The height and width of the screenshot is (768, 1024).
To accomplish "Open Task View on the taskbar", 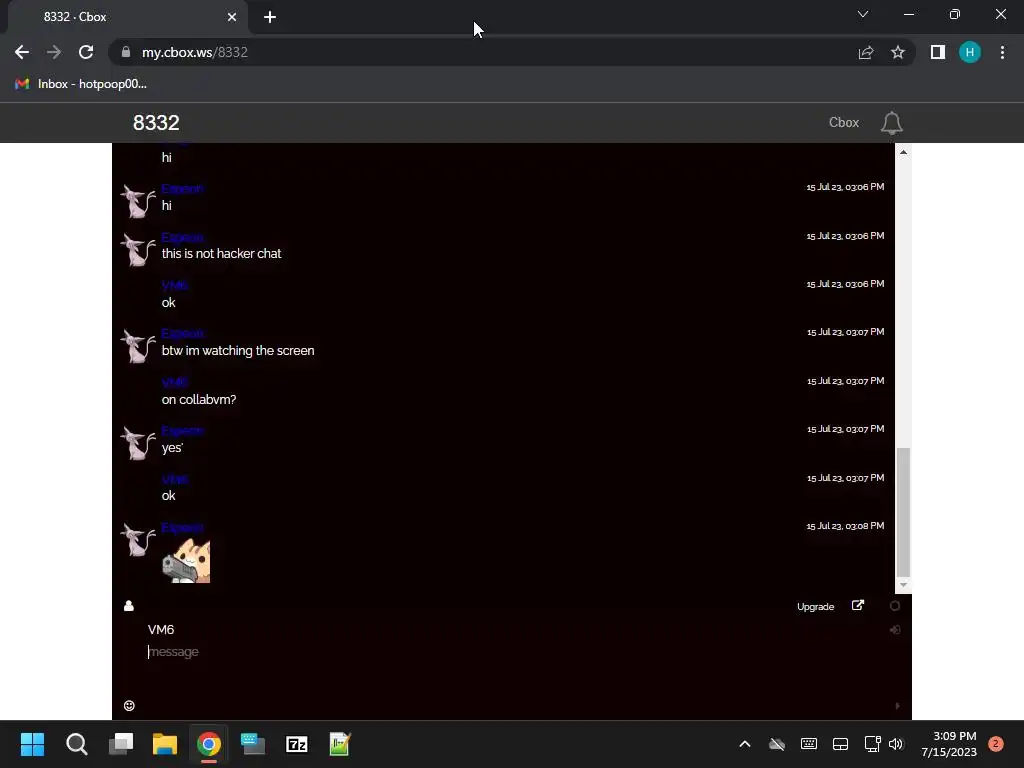I will (121, 744).
